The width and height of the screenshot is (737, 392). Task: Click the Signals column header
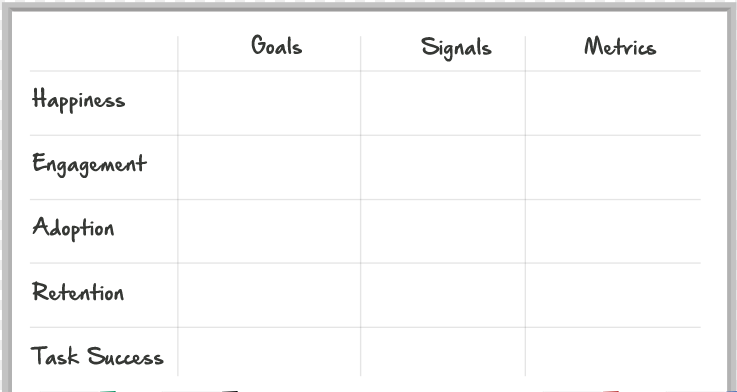(x=456, y=48)
